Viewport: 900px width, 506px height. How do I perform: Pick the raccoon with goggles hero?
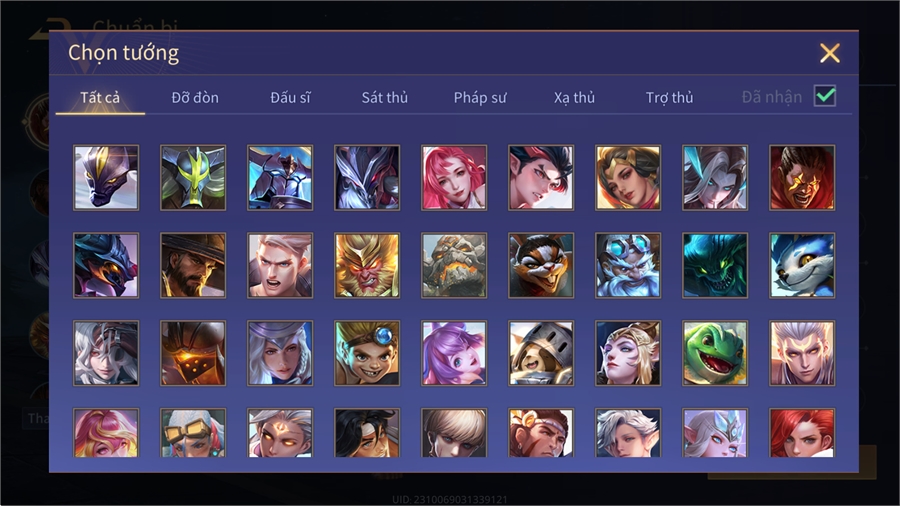[x=541, y=265]
